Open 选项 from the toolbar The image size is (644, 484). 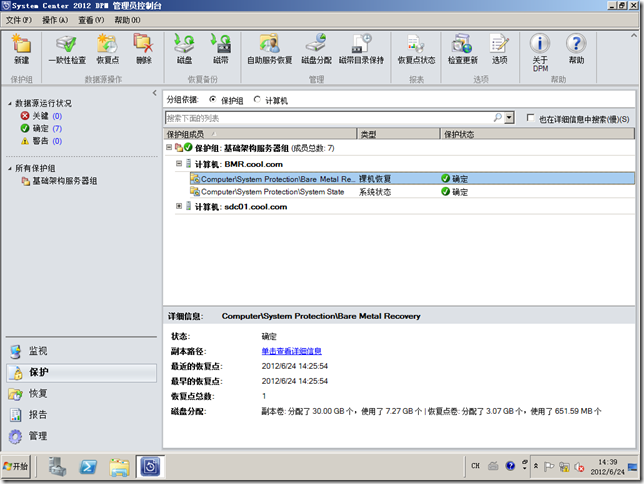click(x=499, y=49)
